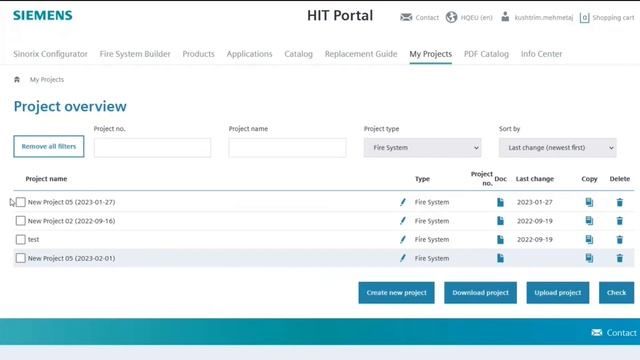
Task: Edit name of New Project 05 (2023-02-01)
Action: click(403, 258)
